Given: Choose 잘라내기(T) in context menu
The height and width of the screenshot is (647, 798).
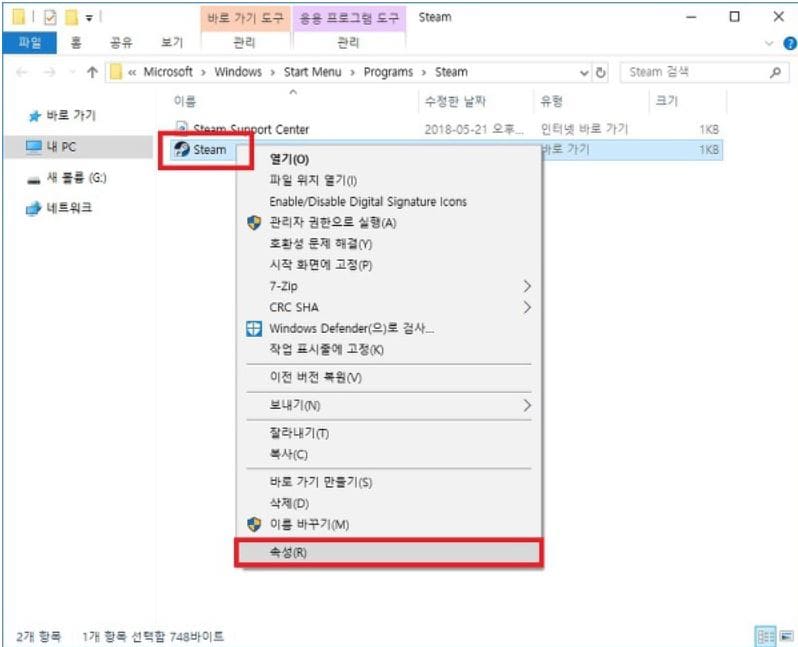Looking at the screenshot, I should tap(389, 433).
